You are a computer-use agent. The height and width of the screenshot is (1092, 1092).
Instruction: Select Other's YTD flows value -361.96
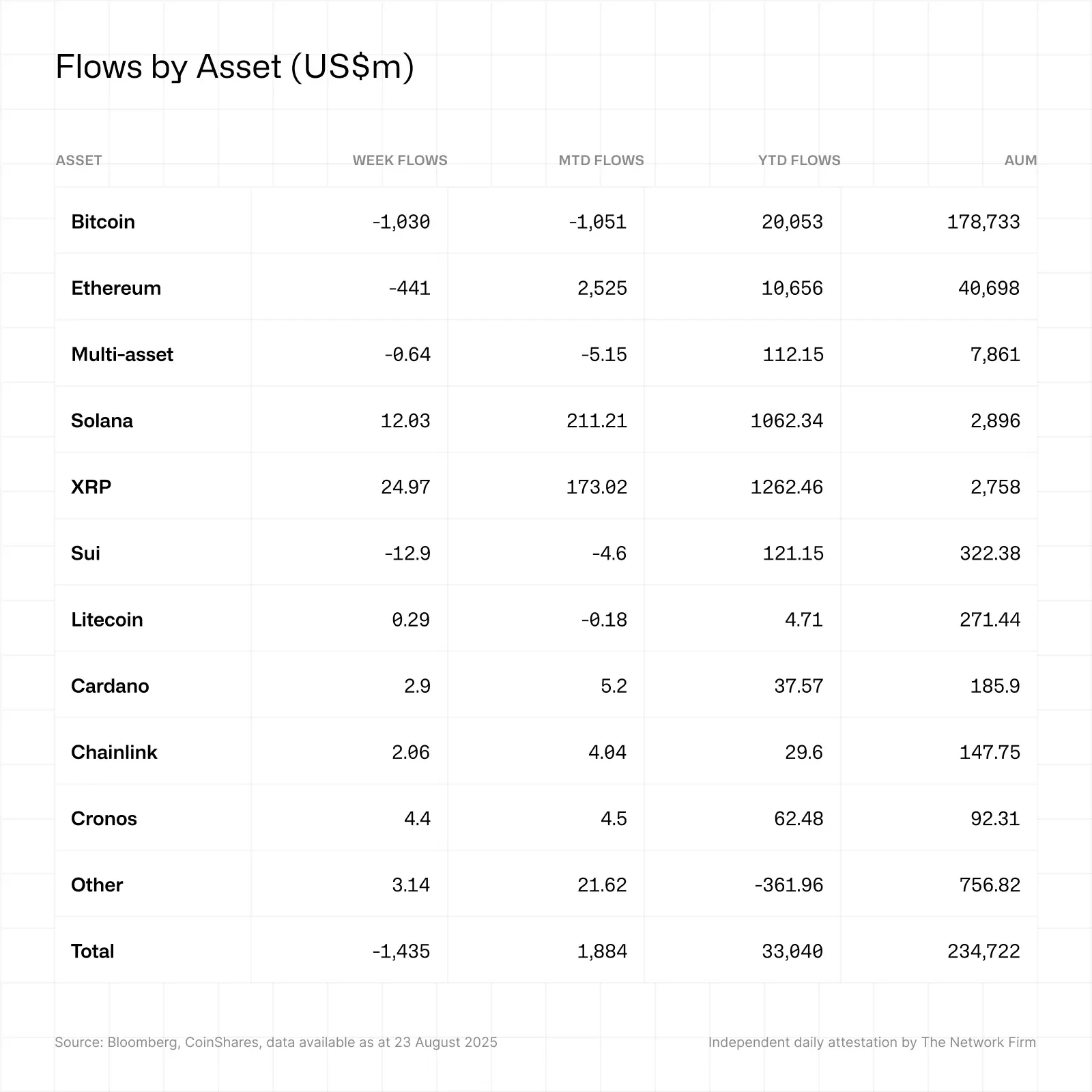click(788, 885)
